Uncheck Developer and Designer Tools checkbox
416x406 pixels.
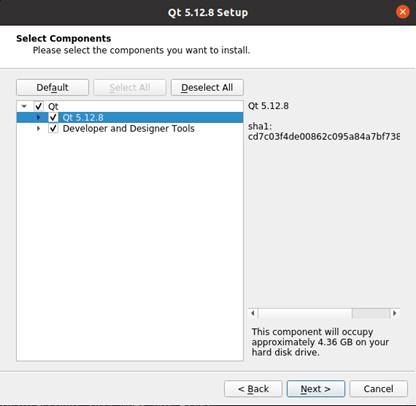[53, 128]
